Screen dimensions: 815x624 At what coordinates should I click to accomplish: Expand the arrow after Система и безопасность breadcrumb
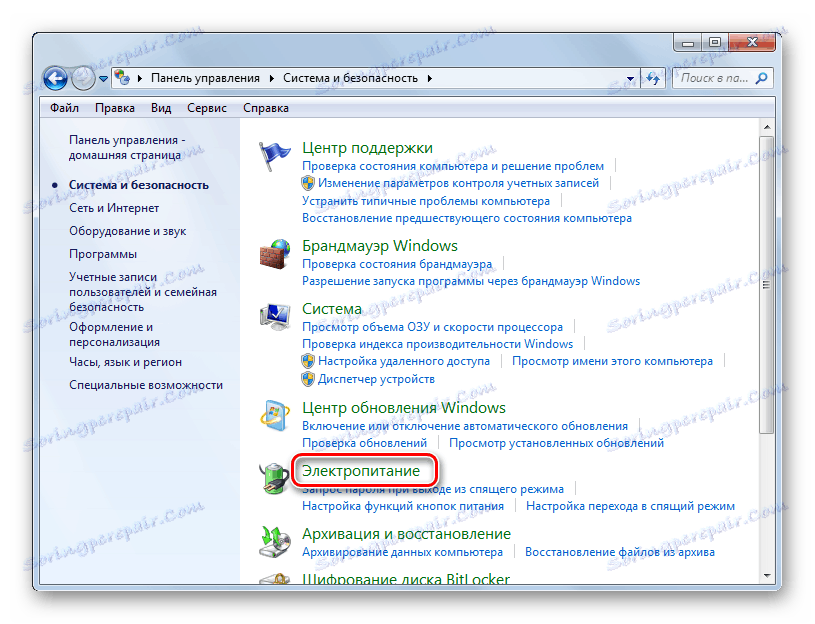430,78
